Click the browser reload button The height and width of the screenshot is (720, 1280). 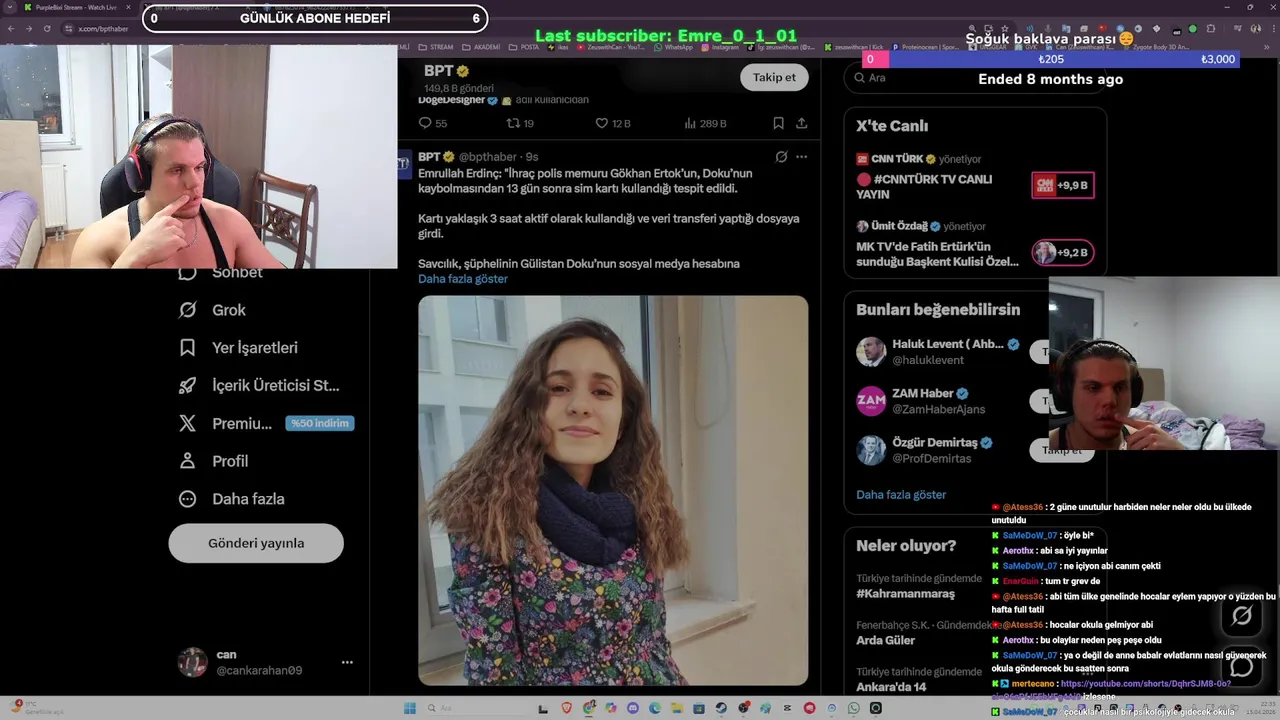tap(46, 28)
